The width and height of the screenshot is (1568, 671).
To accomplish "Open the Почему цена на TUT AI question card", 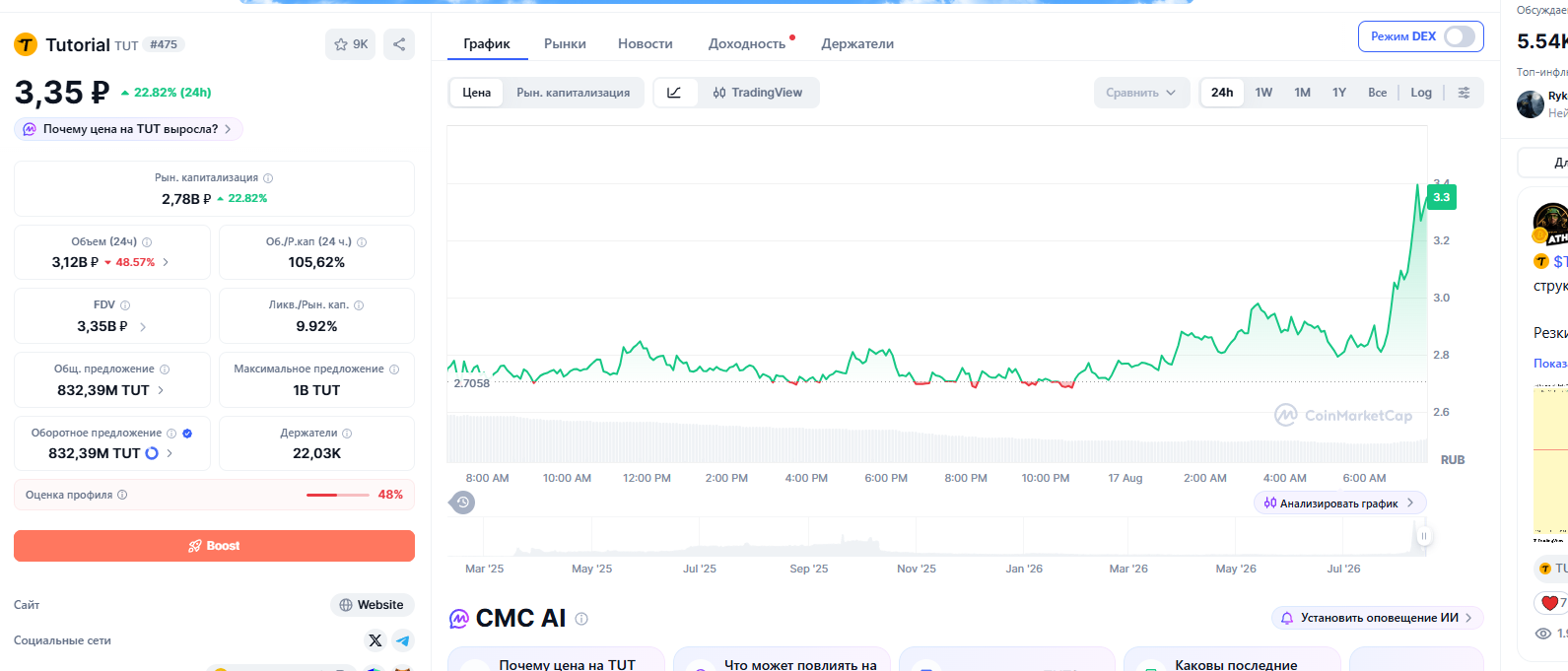I will point(556,659).
